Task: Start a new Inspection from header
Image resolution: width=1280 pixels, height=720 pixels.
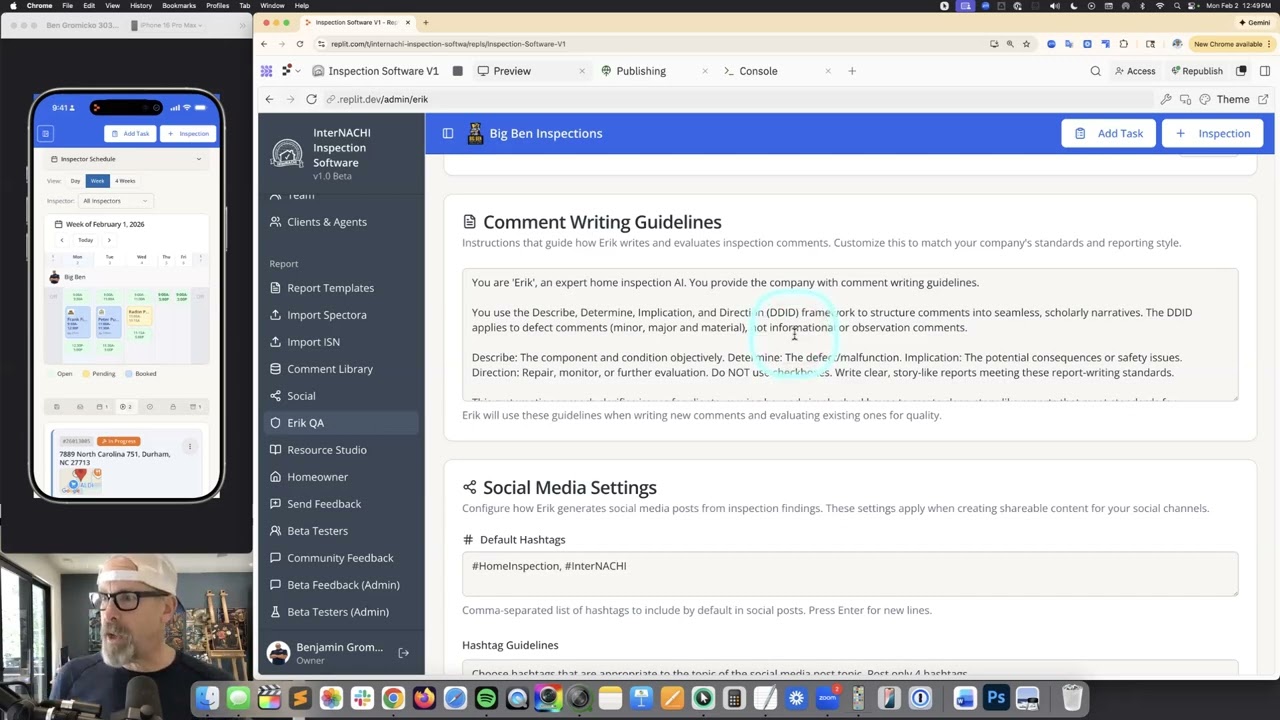Action: click(x=1213, y=133)
